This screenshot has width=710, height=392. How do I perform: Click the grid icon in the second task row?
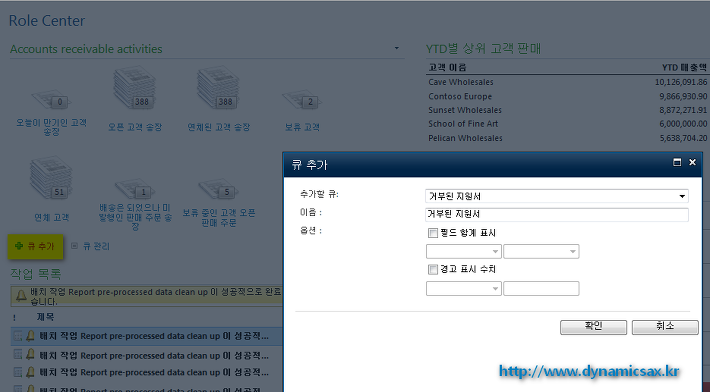(18, 355)
